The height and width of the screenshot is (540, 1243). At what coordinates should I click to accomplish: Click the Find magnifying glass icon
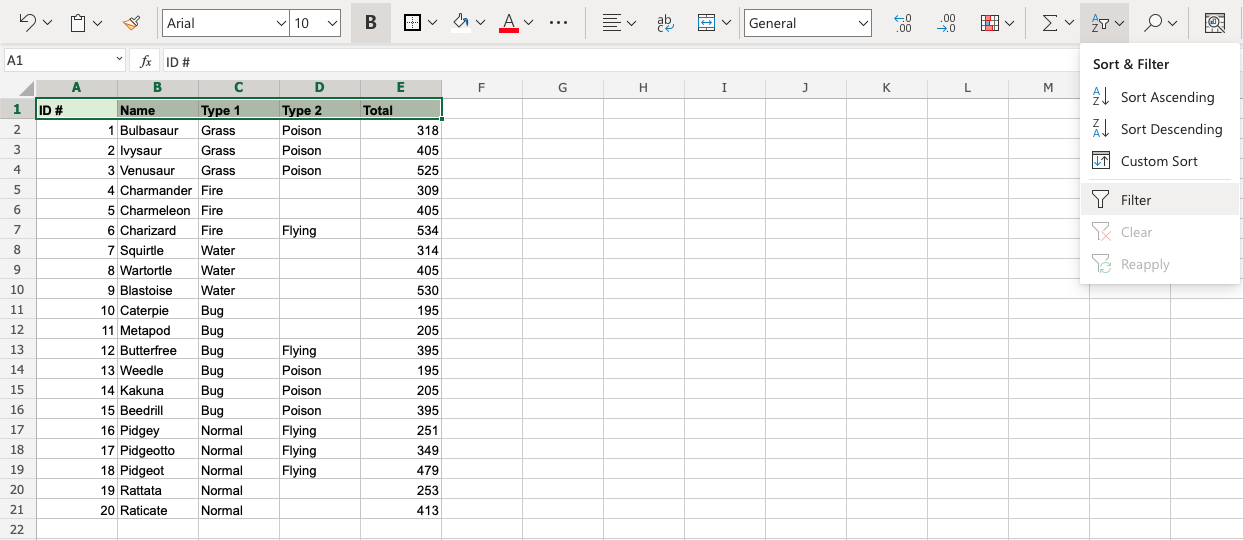point(1153,22)
